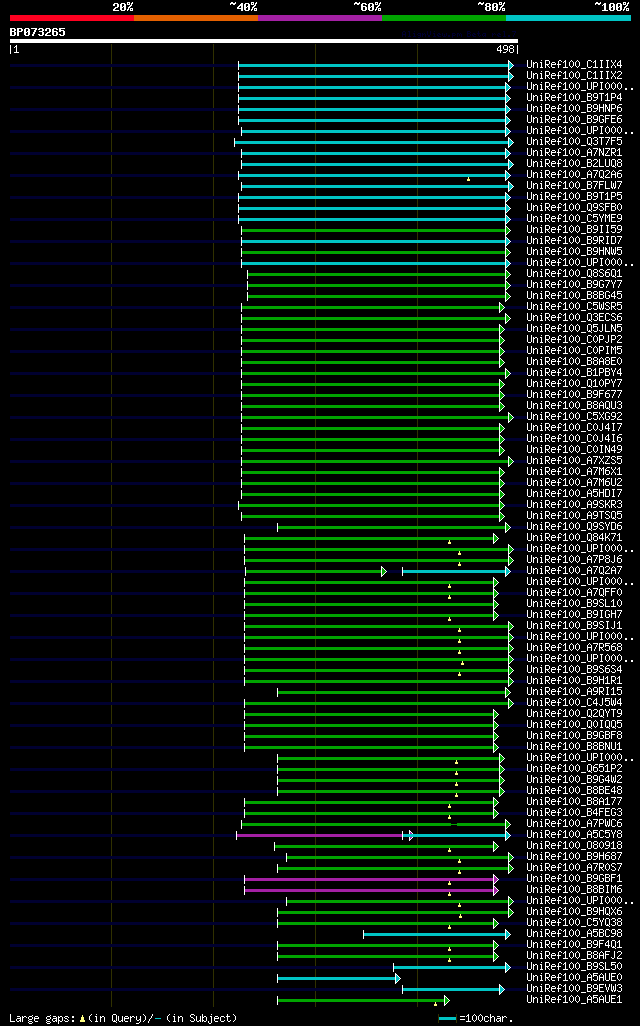
Task: Select the UniRef100_C4J5W4 label
Action: pyautogui.click(x=575, y=703)
